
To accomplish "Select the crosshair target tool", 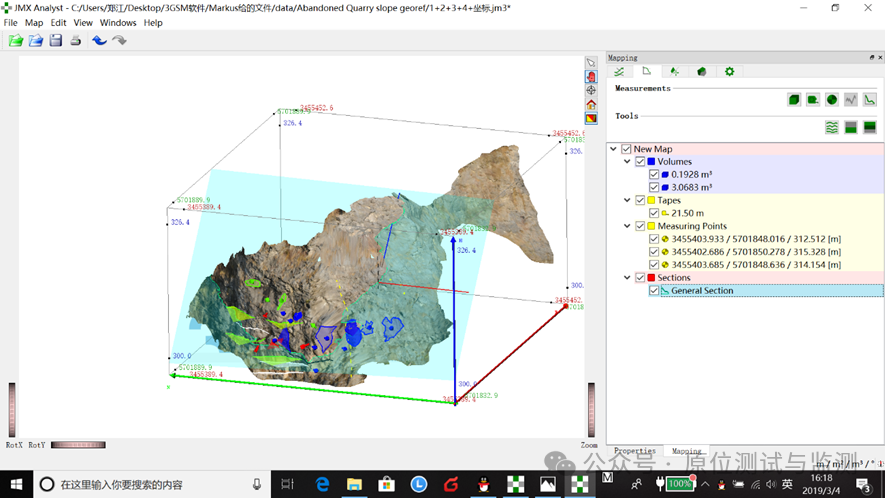I will click(591, 90).
